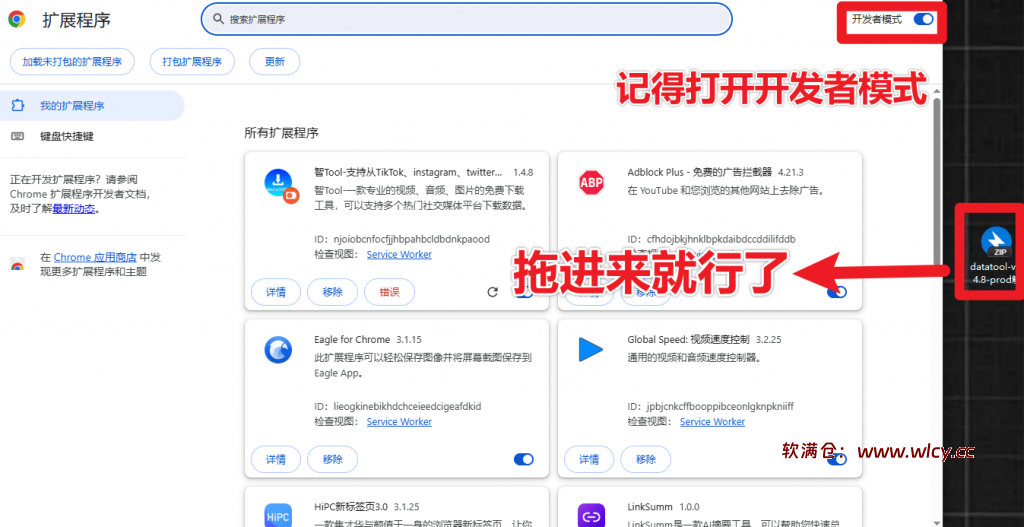
Task: Click the 我的扩展程序 puzzle icon in sidebar
Action: pos(18,105)
